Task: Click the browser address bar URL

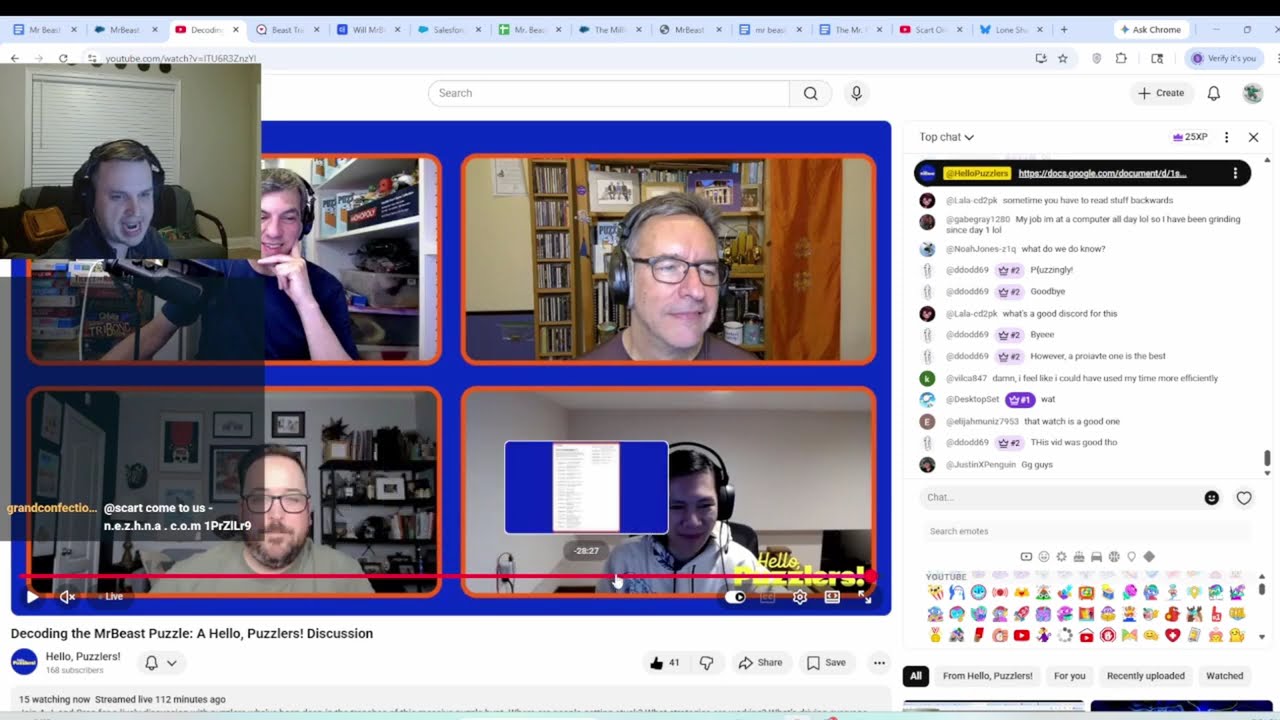Action: click(181, 59)
